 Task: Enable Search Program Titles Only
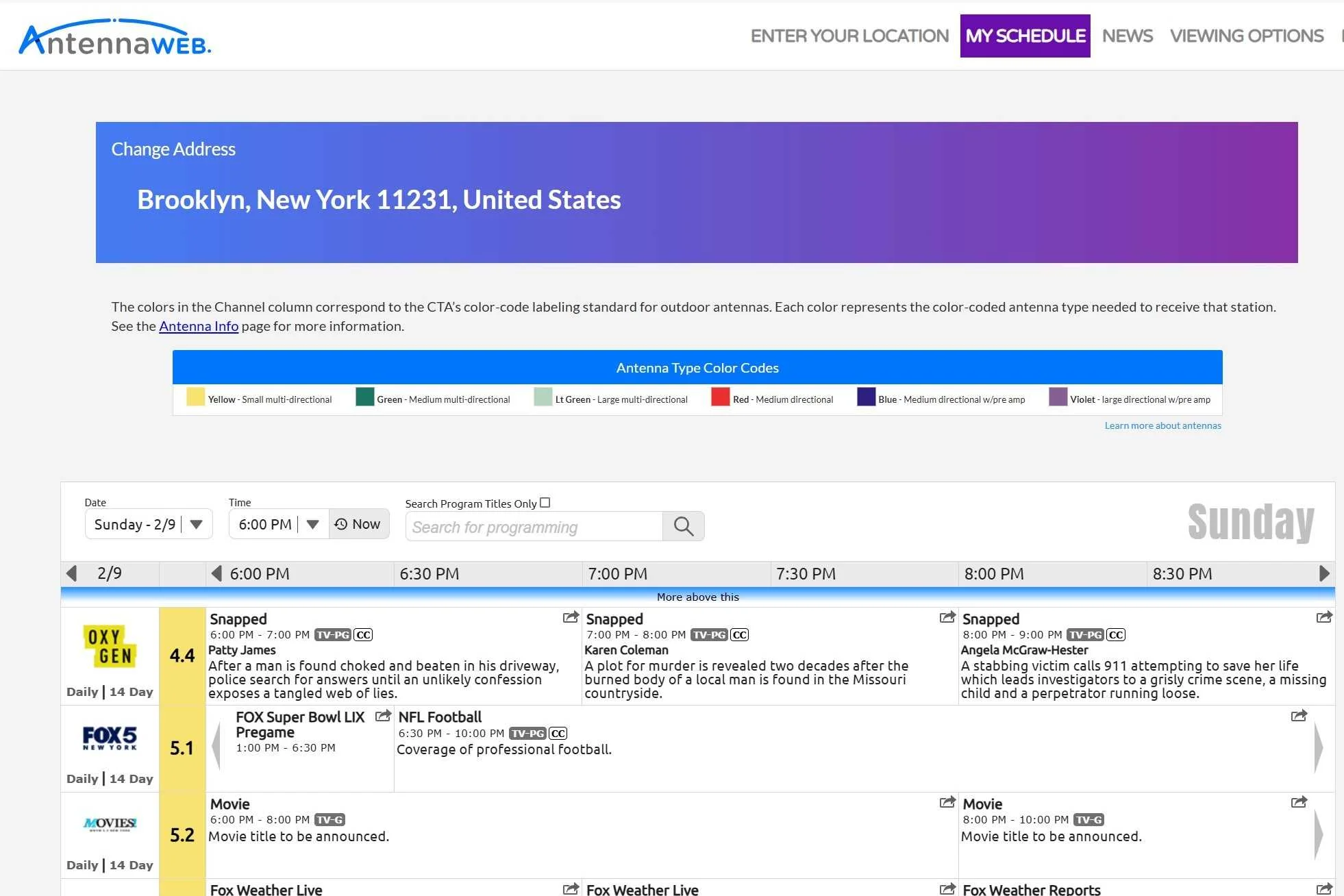tap(545, 502)
